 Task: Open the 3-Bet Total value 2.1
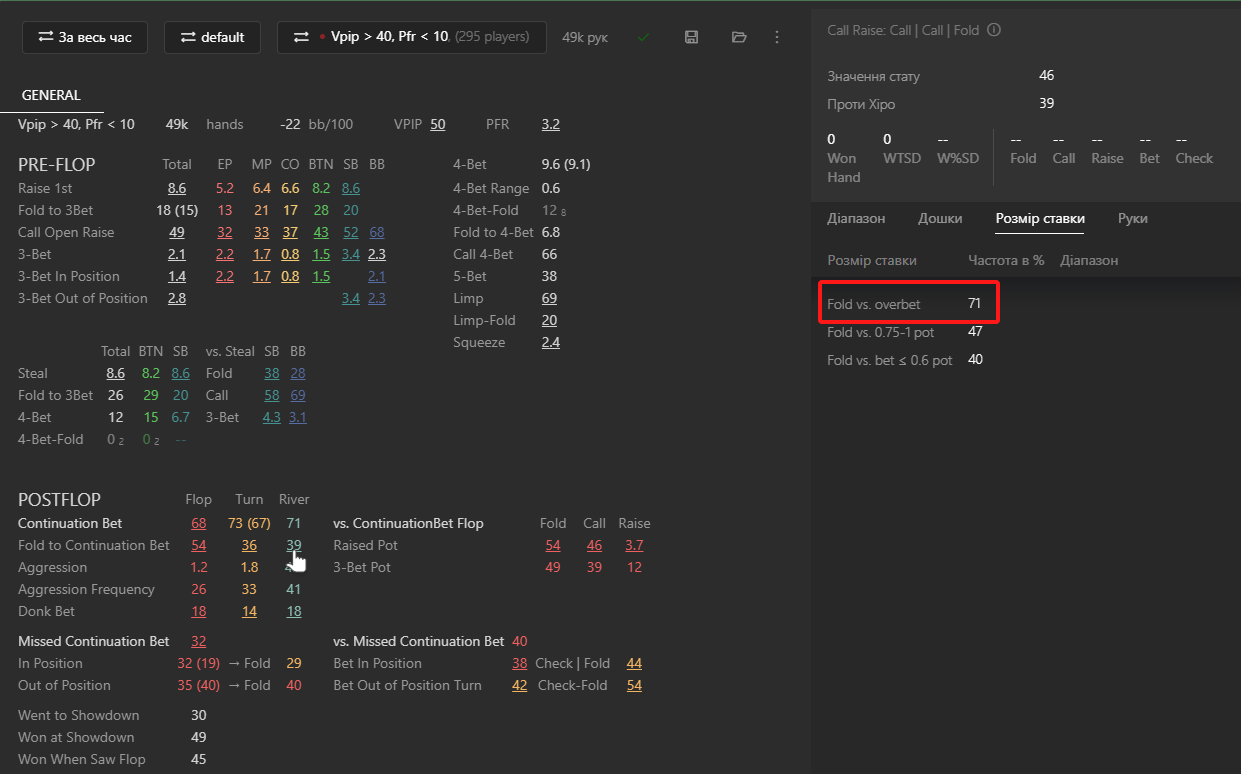click(177, 254)
